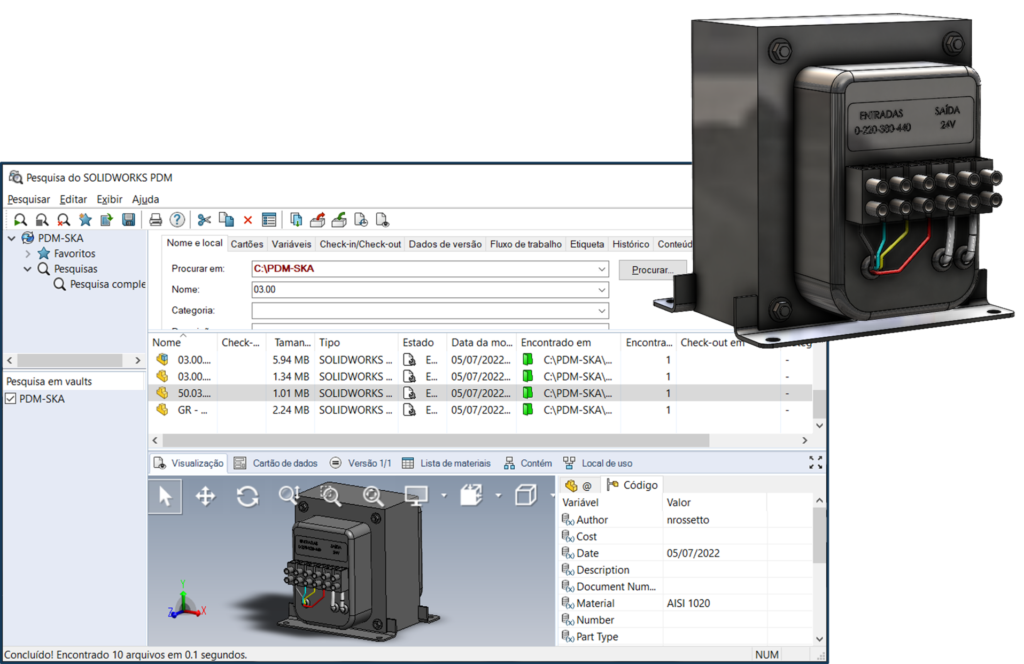Click the print icon in toolbar

coord(156,219)
